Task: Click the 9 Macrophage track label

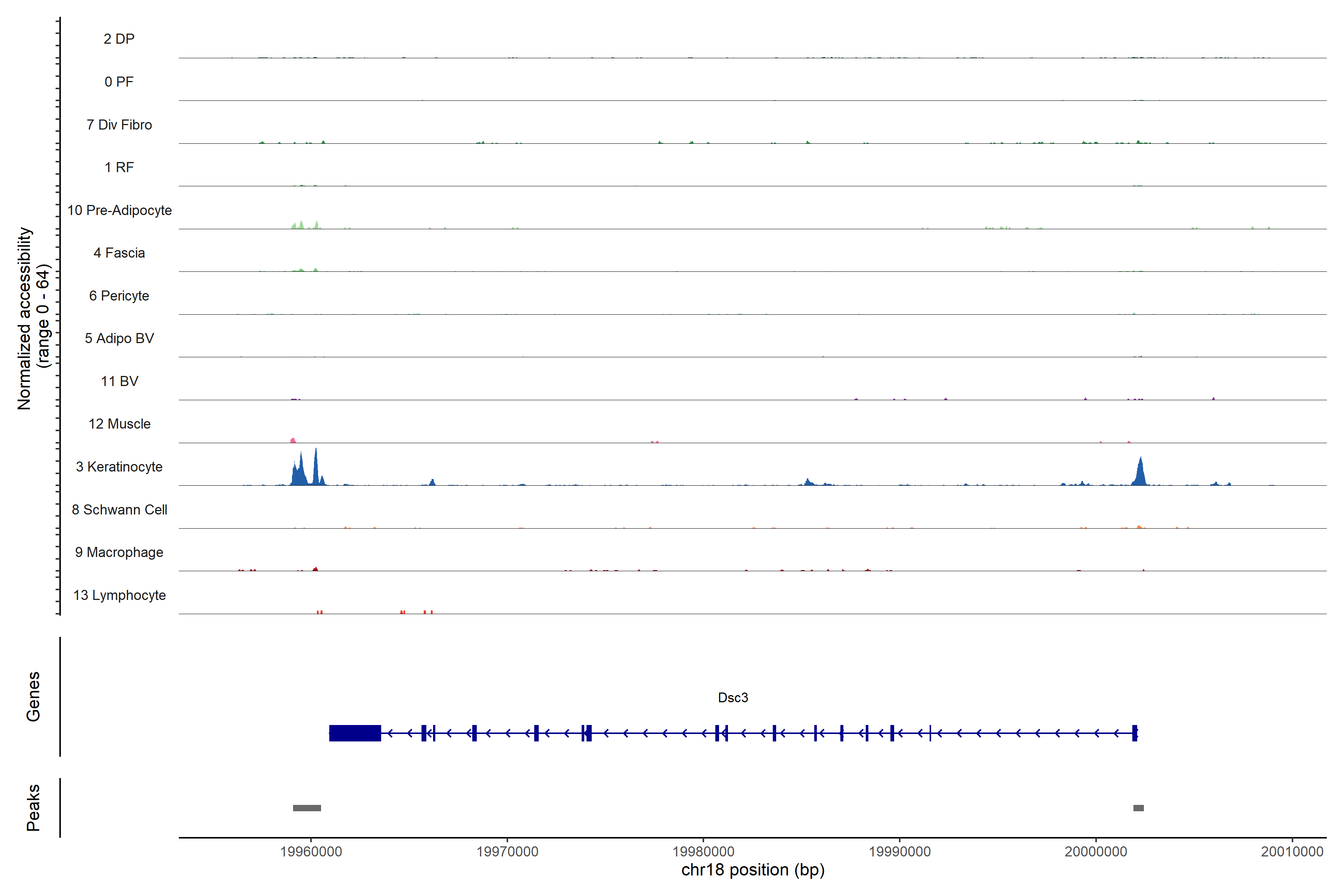Action: click(119, 553)
